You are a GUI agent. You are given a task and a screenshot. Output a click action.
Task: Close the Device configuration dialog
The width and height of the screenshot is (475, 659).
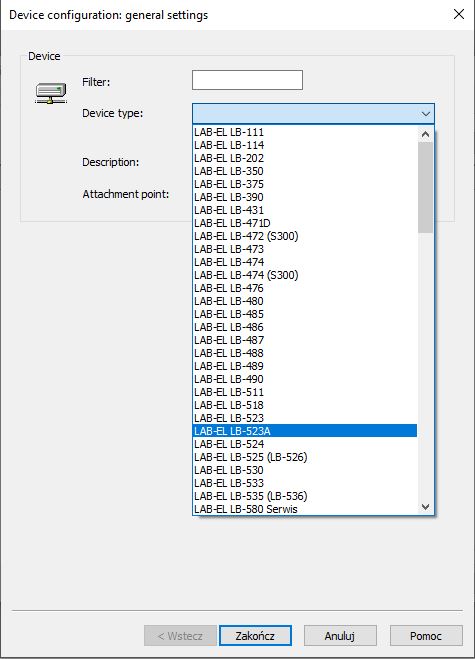pyautogui.click(x=459, y=14)
